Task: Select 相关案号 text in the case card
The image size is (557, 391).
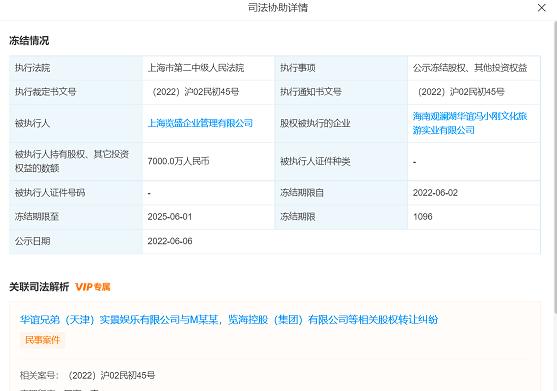Action: pyautogui.click(x=87, y=375)
